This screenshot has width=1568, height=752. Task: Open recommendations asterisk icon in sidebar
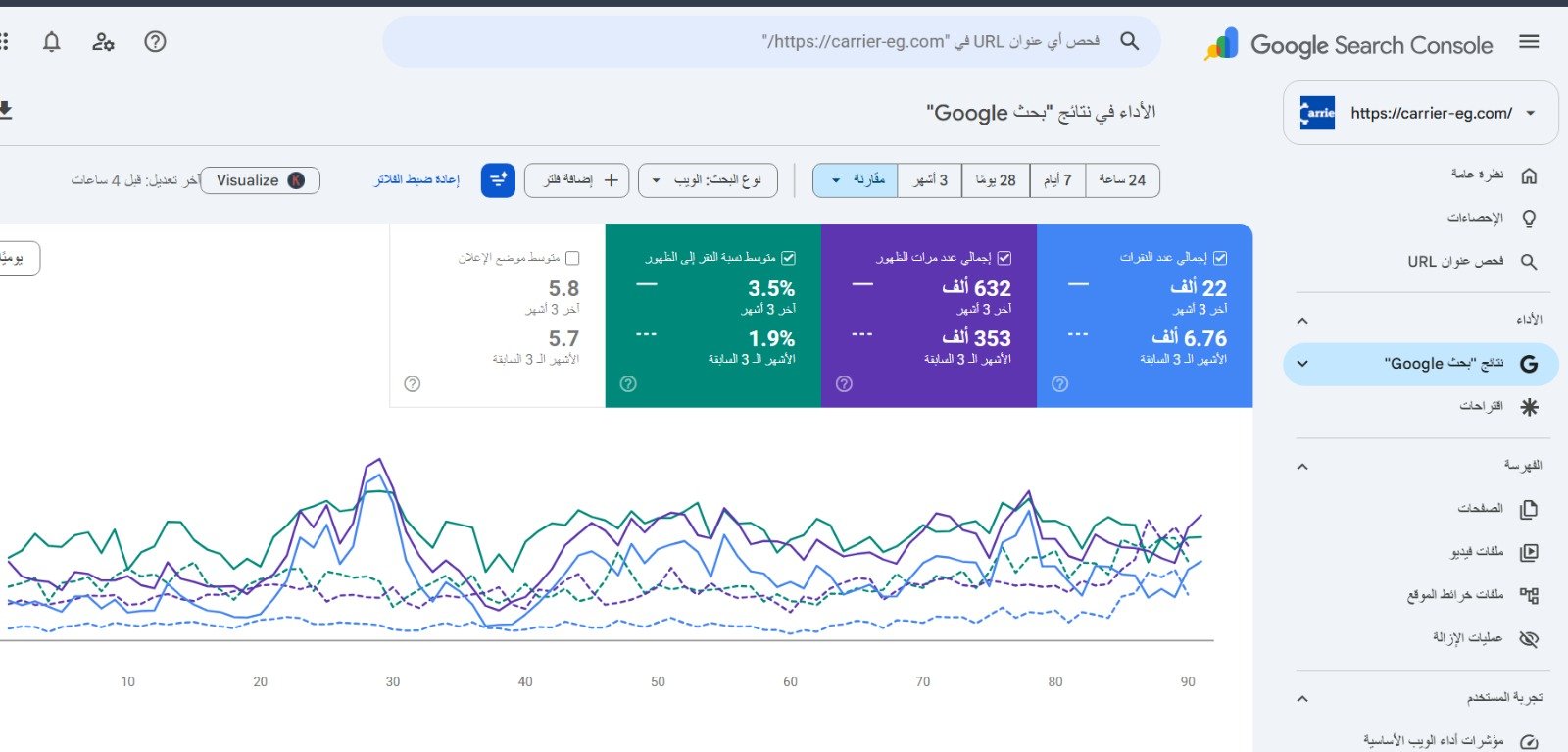[x=1529, y=407]
